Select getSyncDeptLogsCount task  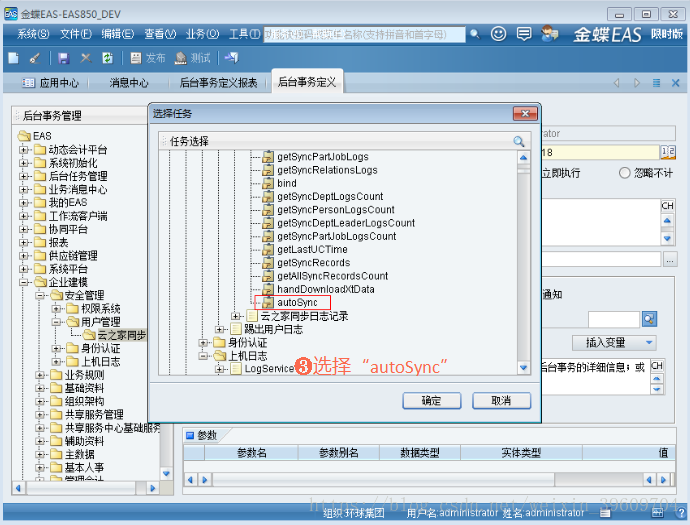330,196
